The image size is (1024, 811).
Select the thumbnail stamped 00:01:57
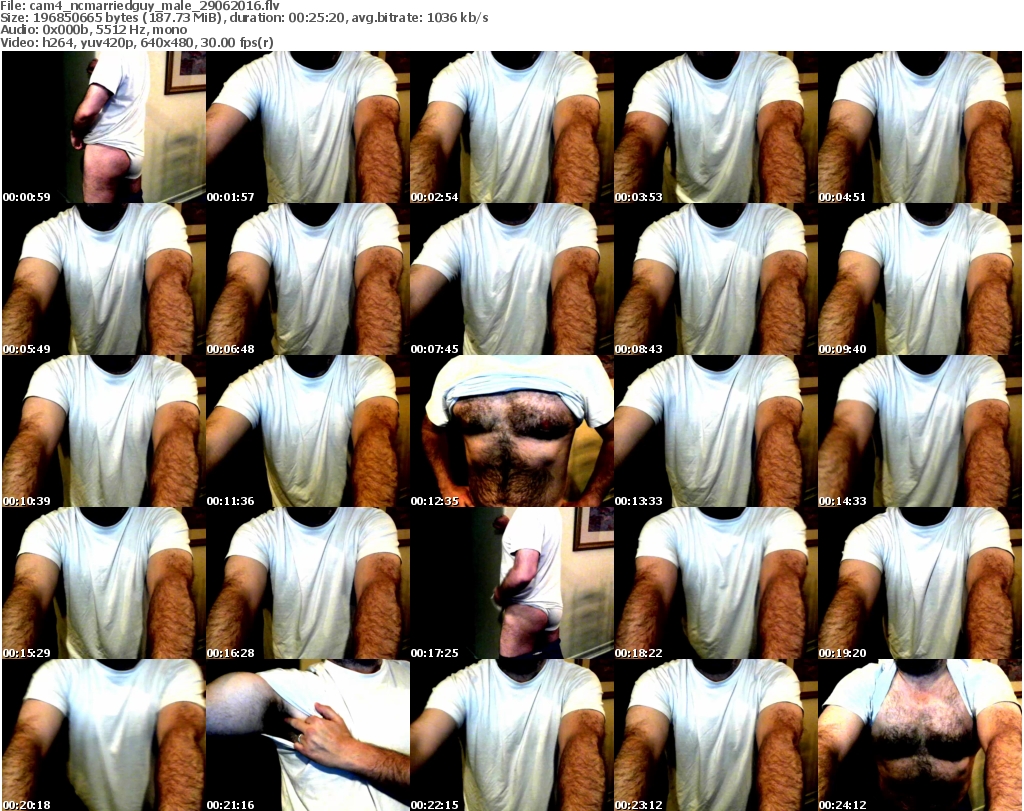tap(308, 127)
